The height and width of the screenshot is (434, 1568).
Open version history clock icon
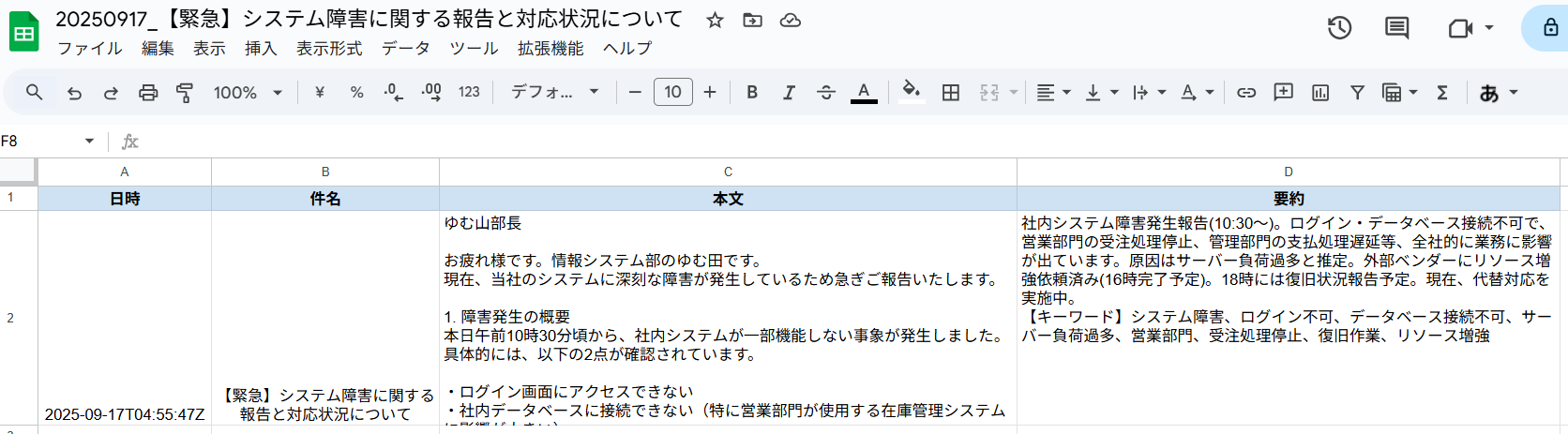(x=1339, y=28)
